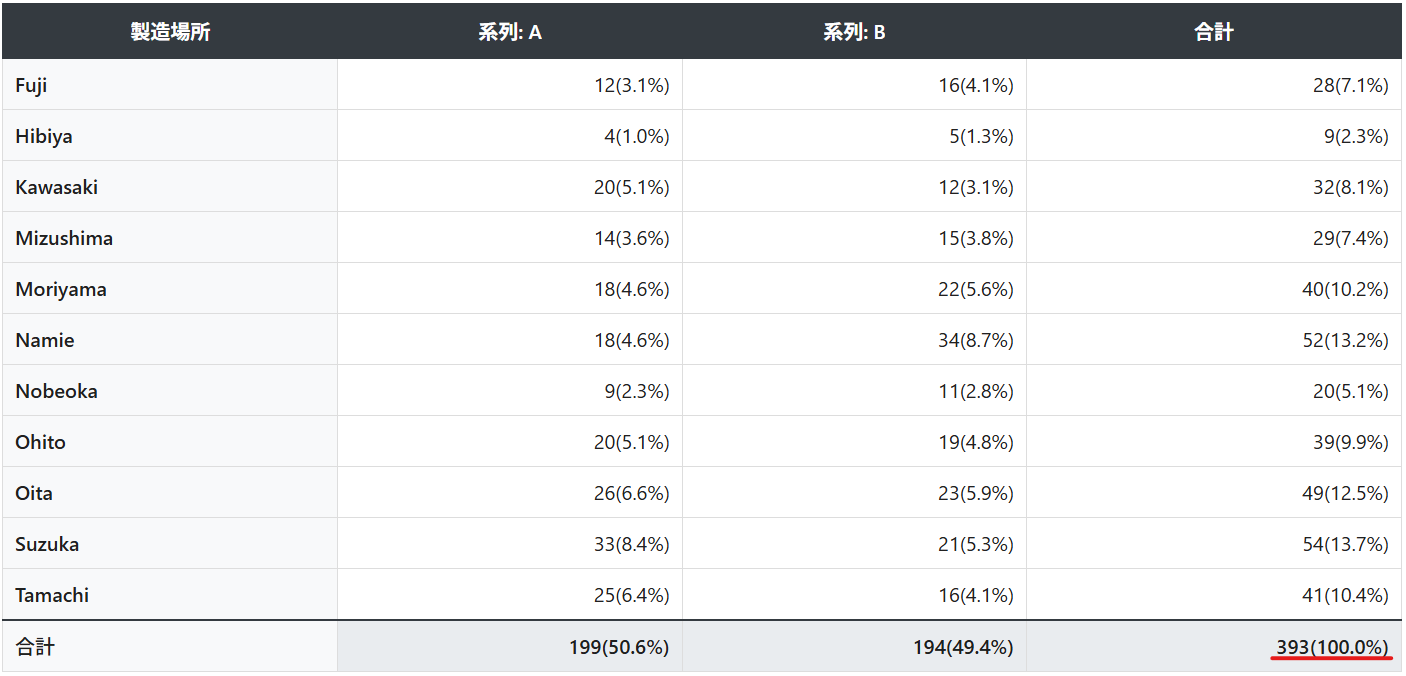This screenshot has width=1406, height=676.
Task: Click Suzuka's 54(13.7%) total cell
Action: [1346, 544]
